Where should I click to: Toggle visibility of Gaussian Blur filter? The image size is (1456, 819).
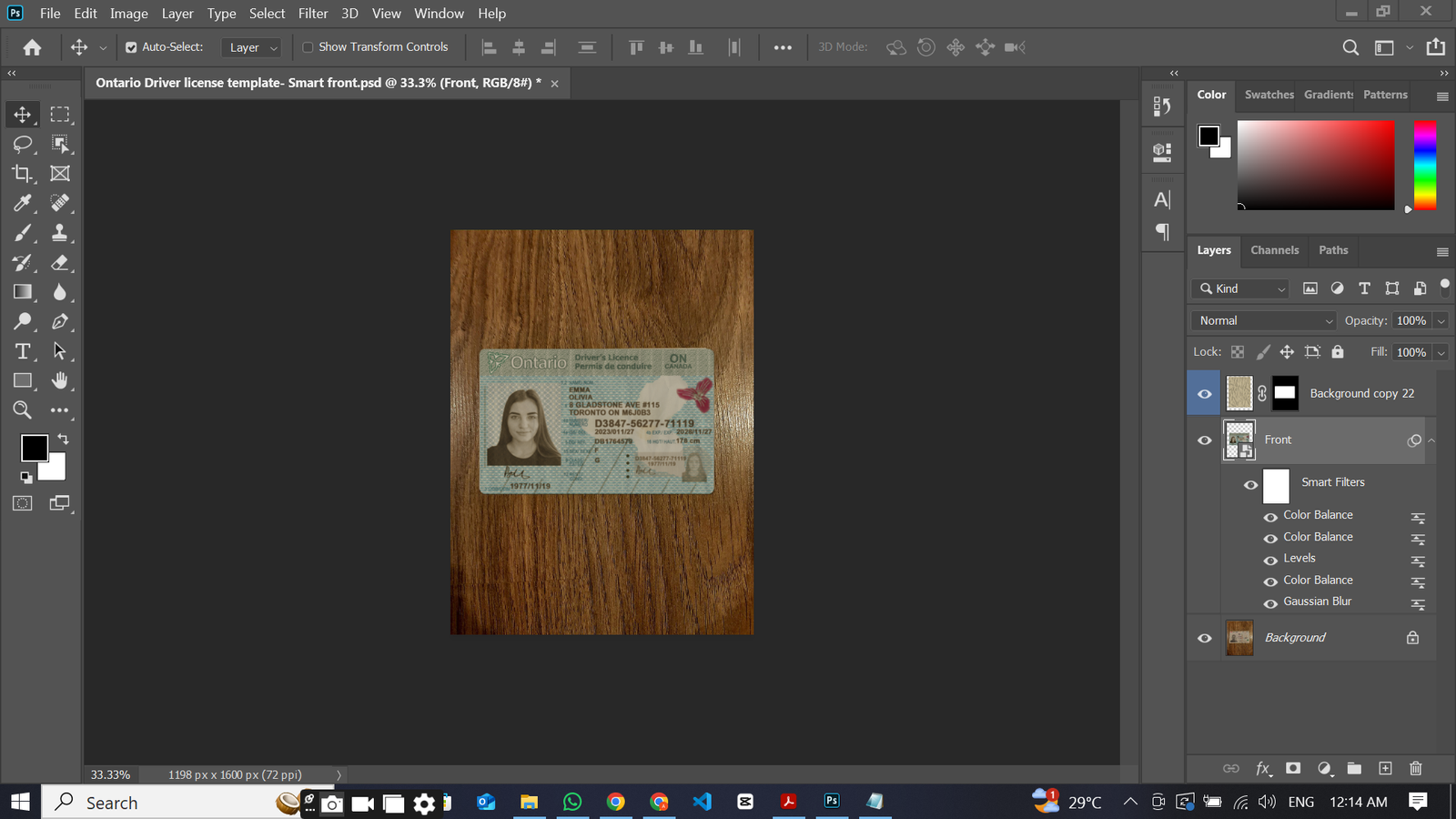pos(1270,602)
